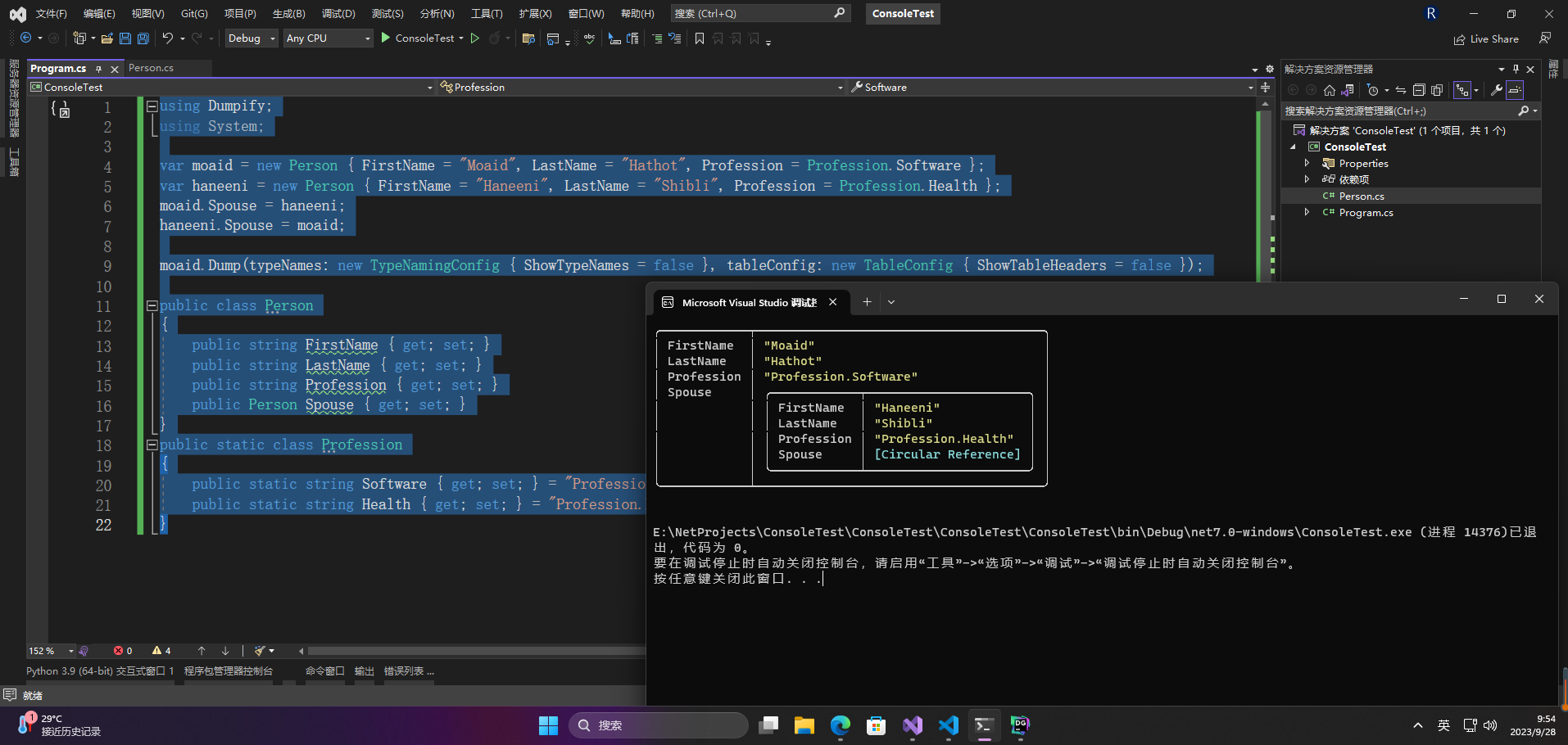Click Sync with Active Document icon
The width and height of the screenshot is (1568, 745).
click(x=1401, y=90)
